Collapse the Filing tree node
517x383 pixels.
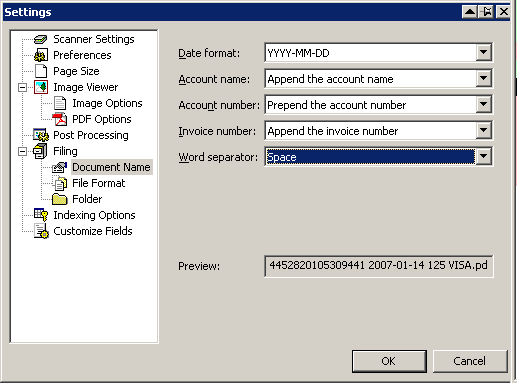22,151
